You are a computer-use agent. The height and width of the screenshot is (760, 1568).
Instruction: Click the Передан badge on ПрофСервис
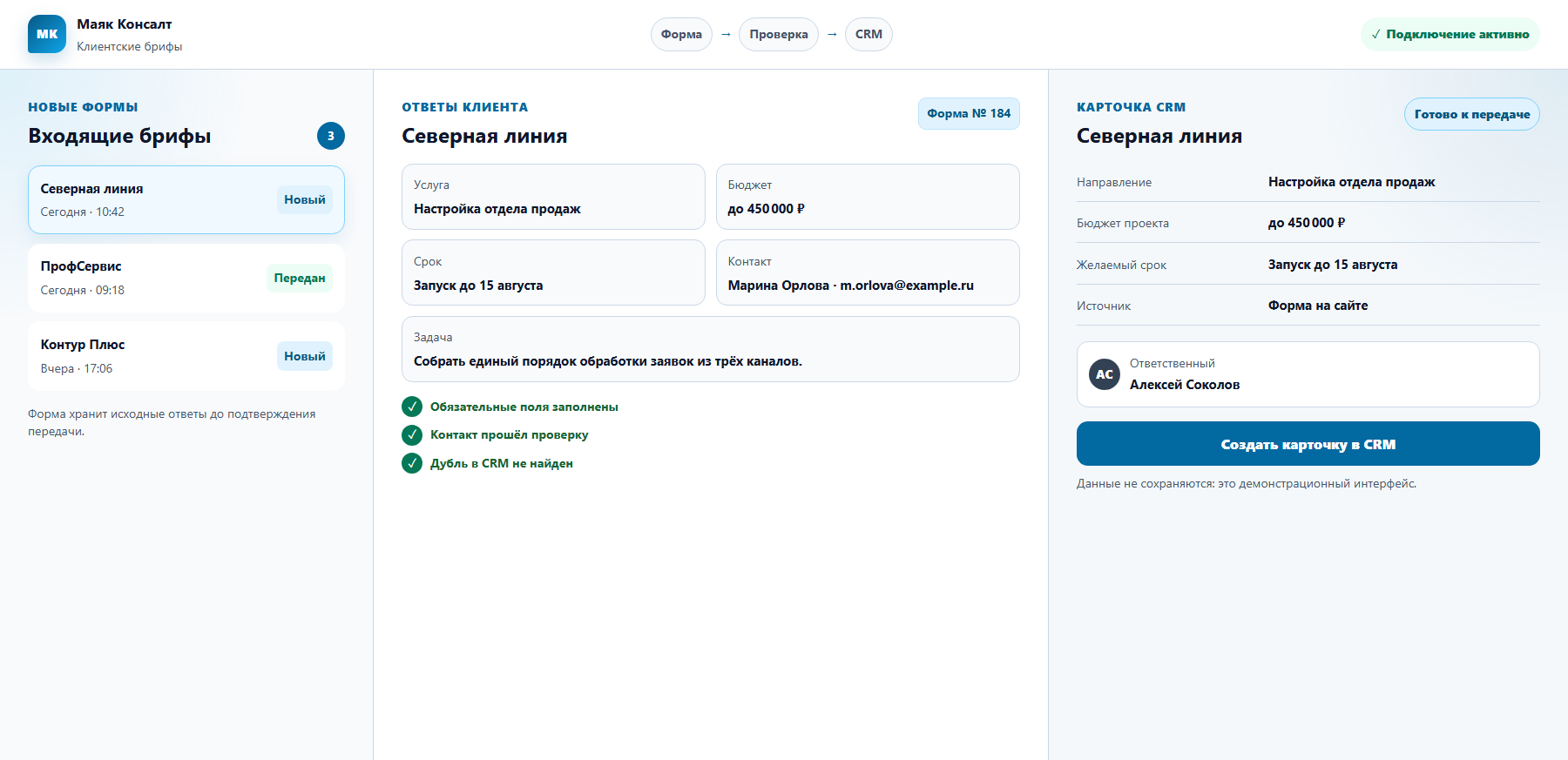(x=300, y=278)
